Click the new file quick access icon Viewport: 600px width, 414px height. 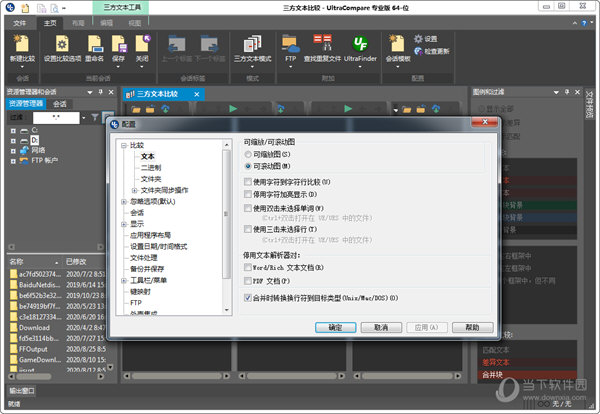(25, 8)
